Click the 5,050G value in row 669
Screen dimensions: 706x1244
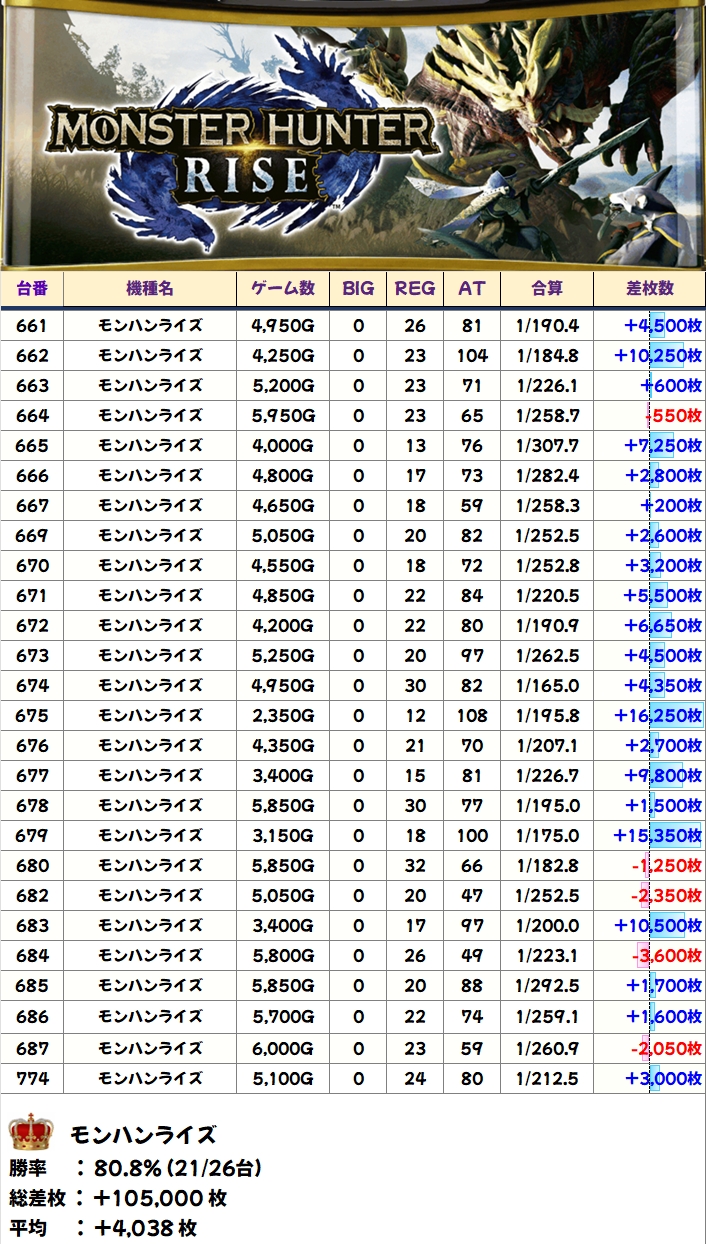click(284, 535)
